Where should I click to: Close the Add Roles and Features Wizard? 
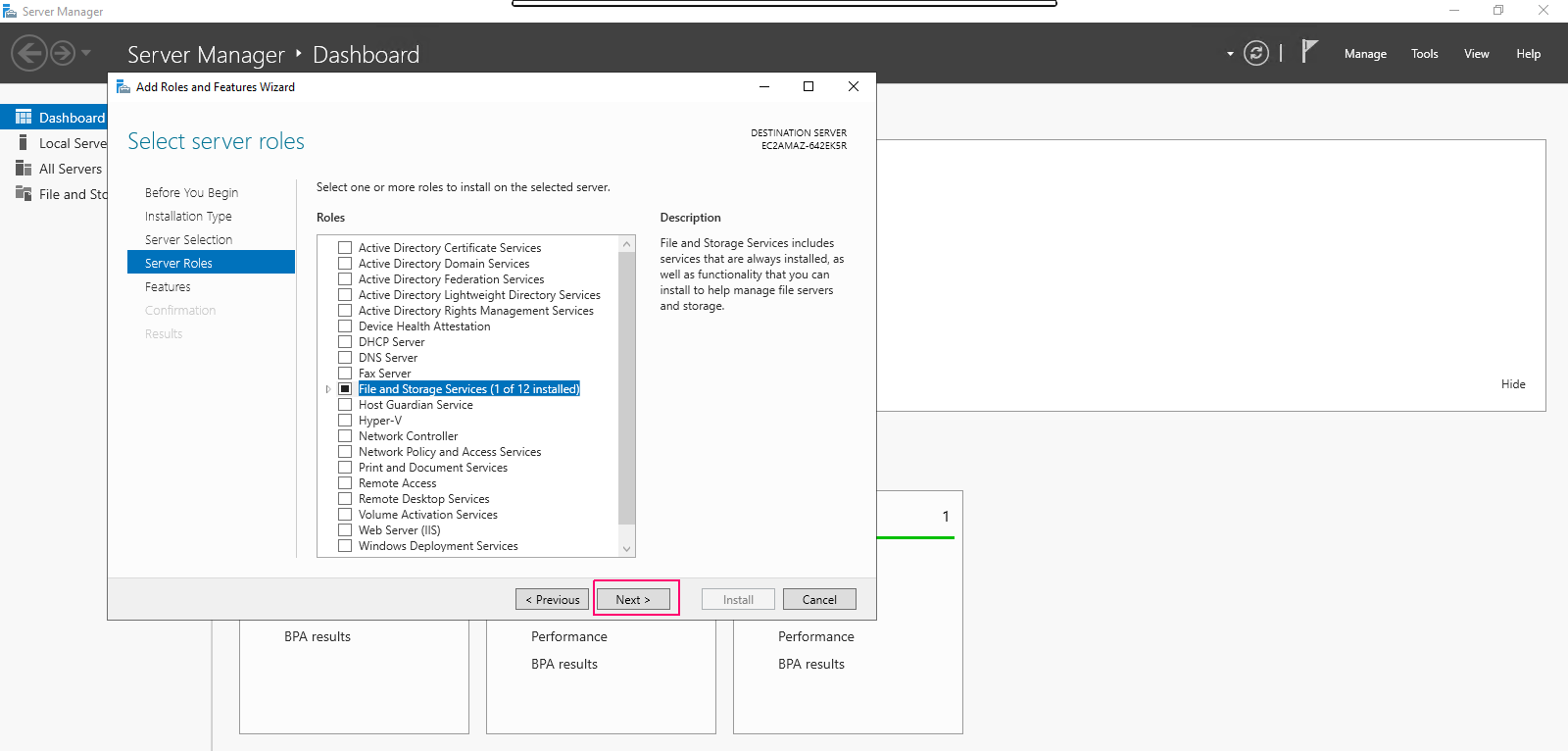point(854,86)
